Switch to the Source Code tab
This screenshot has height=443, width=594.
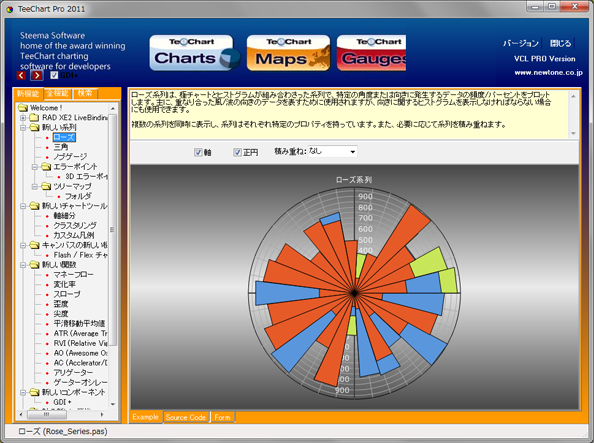coord(186,417)
